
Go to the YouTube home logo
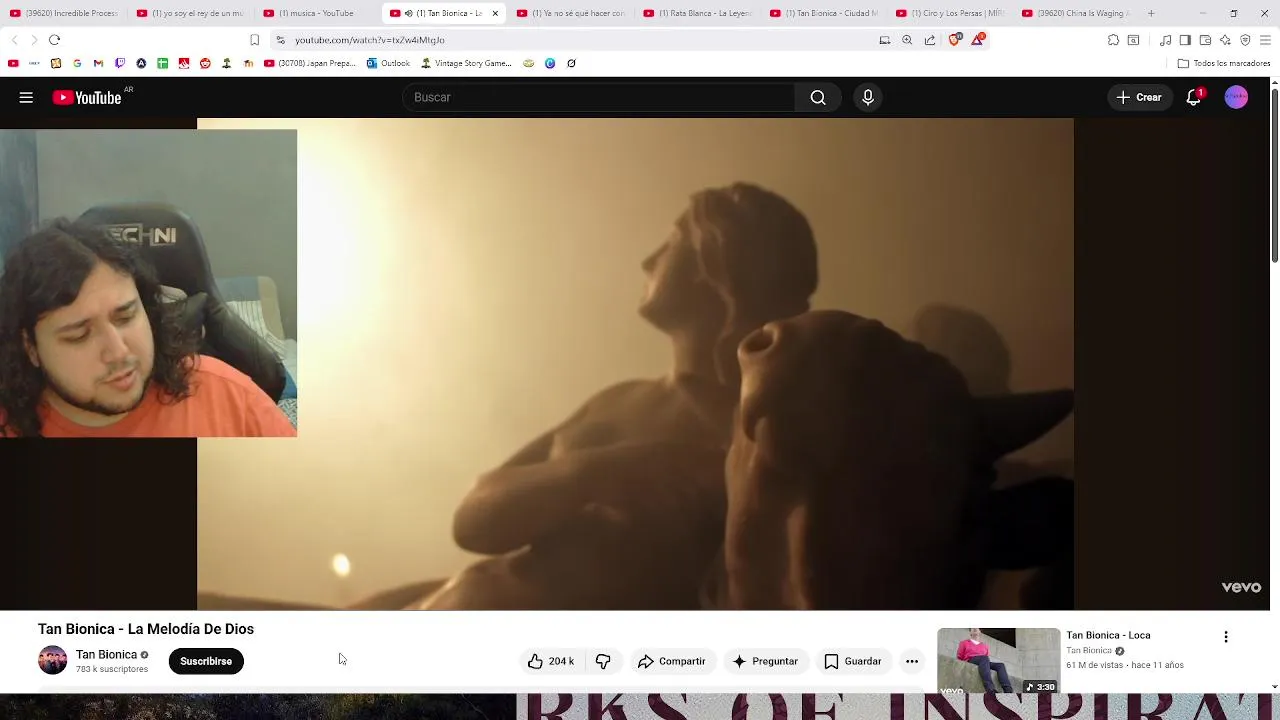point(87,97)
